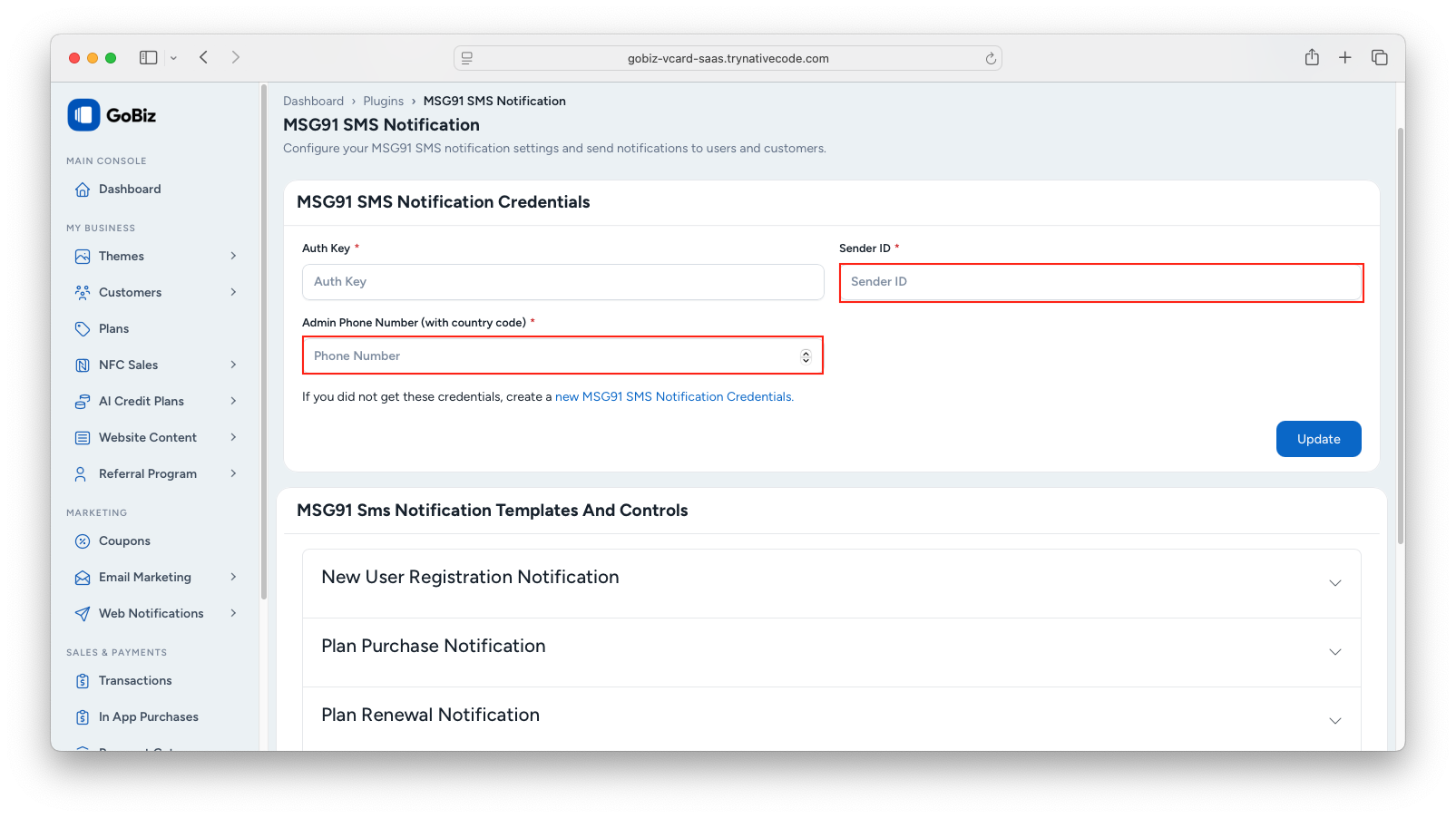Viewport: 1456px width, 818px height.
Task: Click the In App Purchases icon
Action: [83, 717]
